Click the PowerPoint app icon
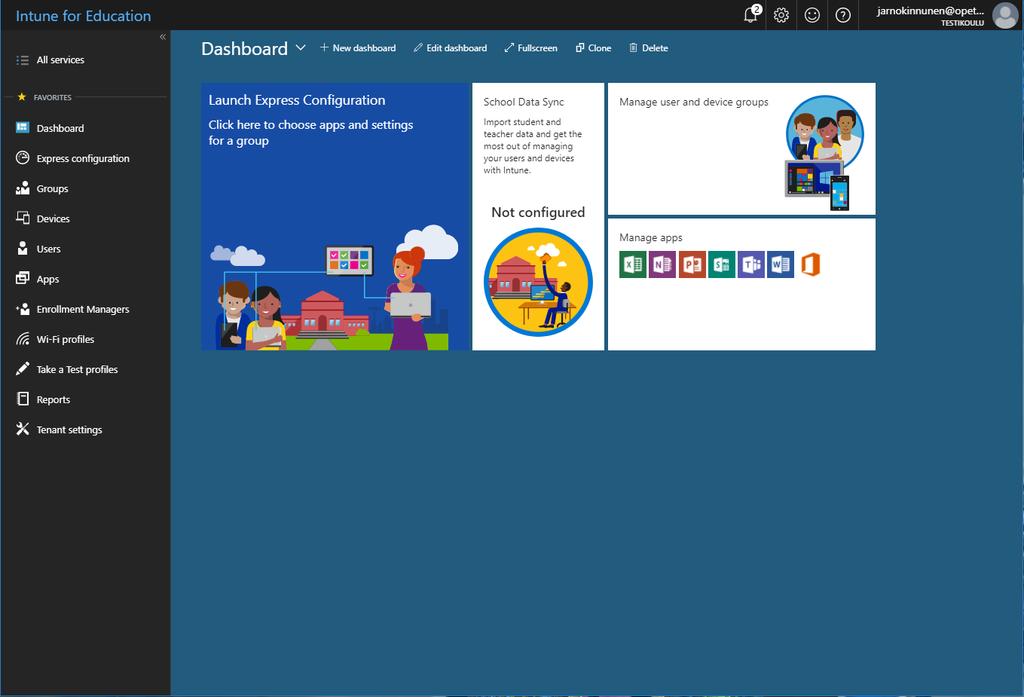The image size is (1024, 697). coord(692,265)
